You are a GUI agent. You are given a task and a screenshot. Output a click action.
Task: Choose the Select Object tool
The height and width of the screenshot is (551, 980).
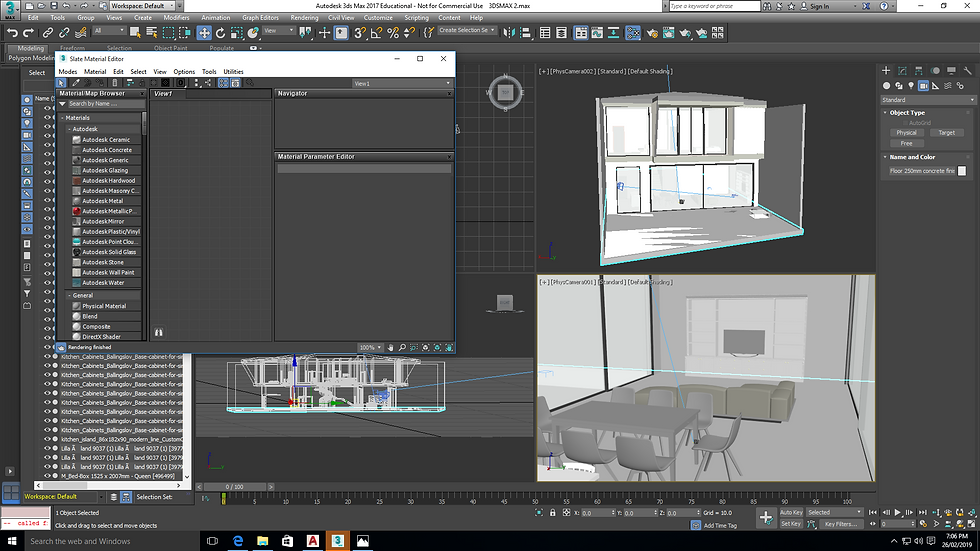[135, 32]
